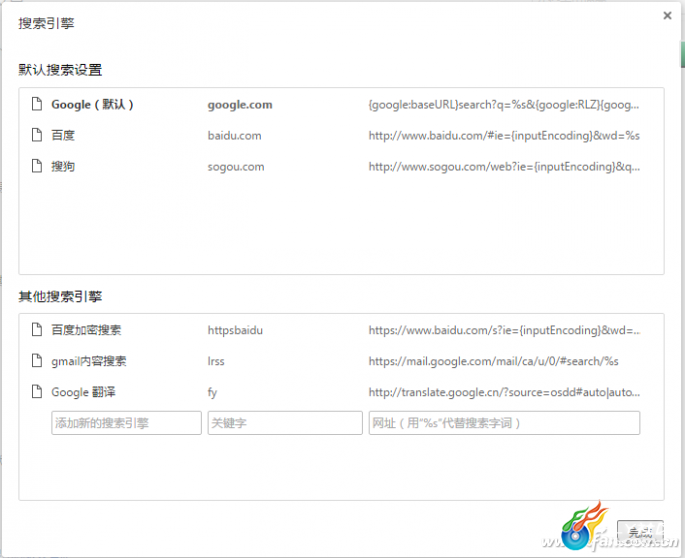Image resolution: width=685 pixels, height=558 pixels.
Task: Click the https://mail.google.com/mail URL cell
Action: 494,361
